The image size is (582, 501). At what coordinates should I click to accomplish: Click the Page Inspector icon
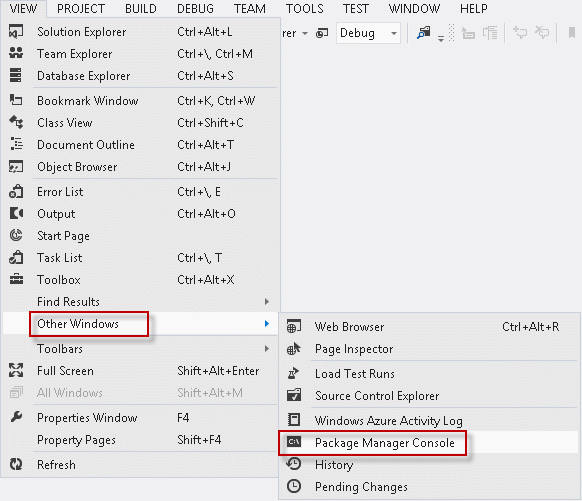click(294, 349)
